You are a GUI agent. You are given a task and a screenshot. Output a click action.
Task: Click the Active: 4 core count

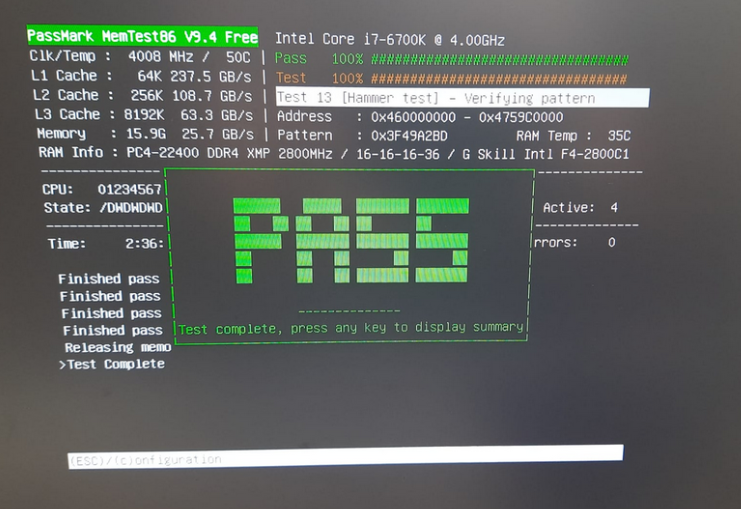pos(580,207)
